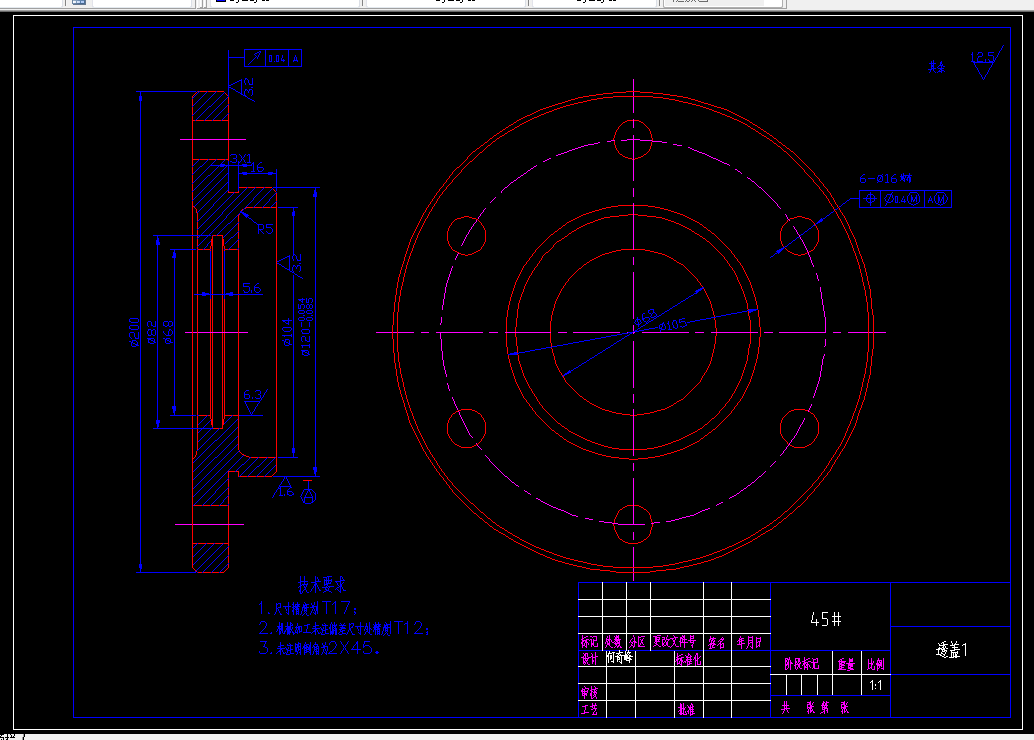Click the 1.6 roughness mark beside datum A
The width and height of the screenshot is (1034, 740).
coord(284,487)
